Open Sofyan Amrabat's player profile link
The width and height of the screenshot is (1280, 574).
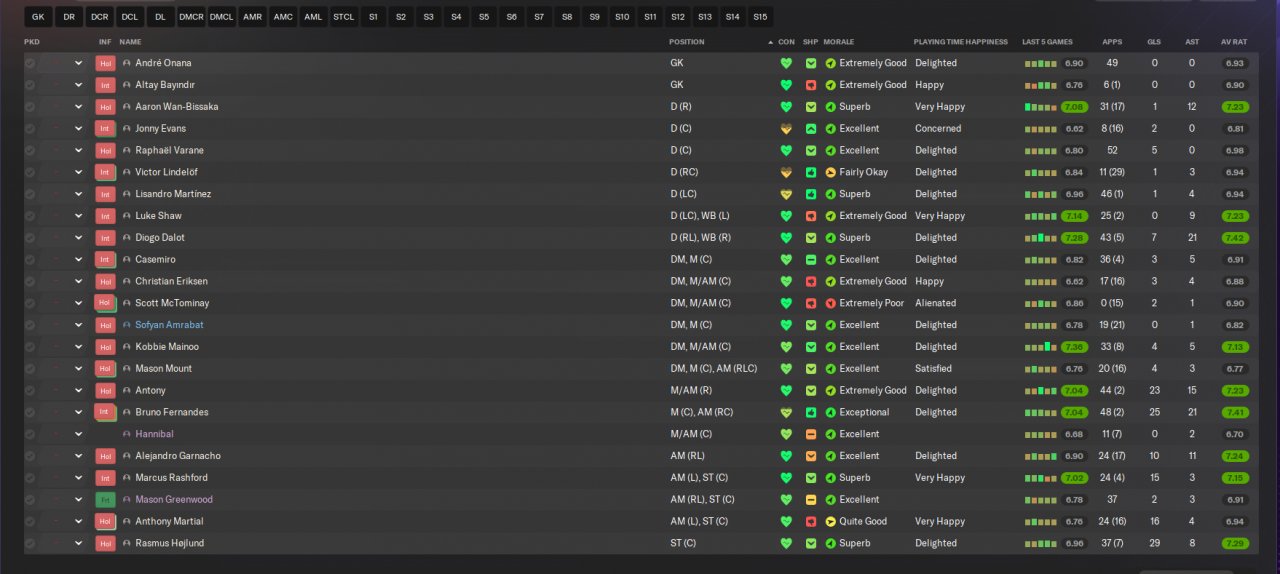169,325
